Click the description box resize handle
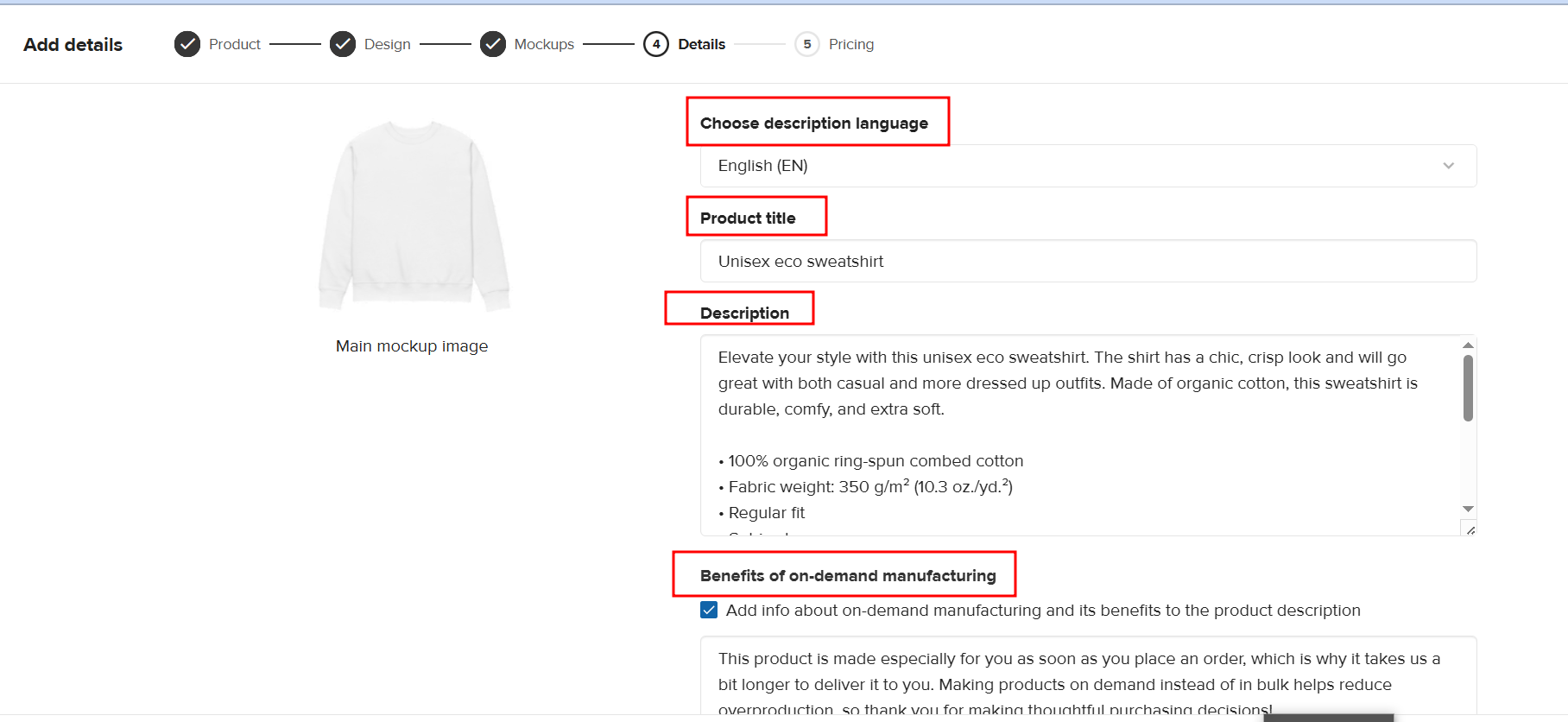 tap(1470, 529)
